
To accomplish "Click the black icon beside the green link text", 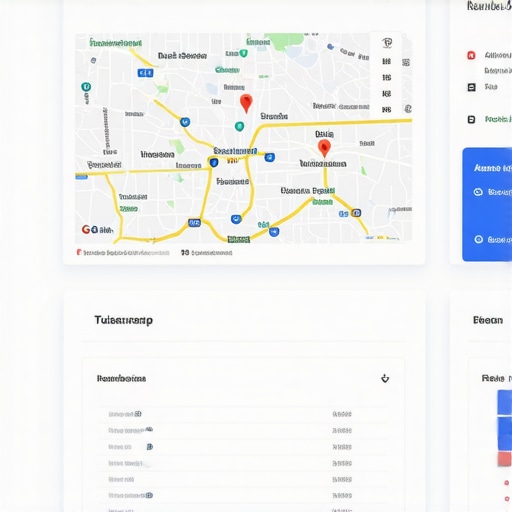I will tap(471, 119).
